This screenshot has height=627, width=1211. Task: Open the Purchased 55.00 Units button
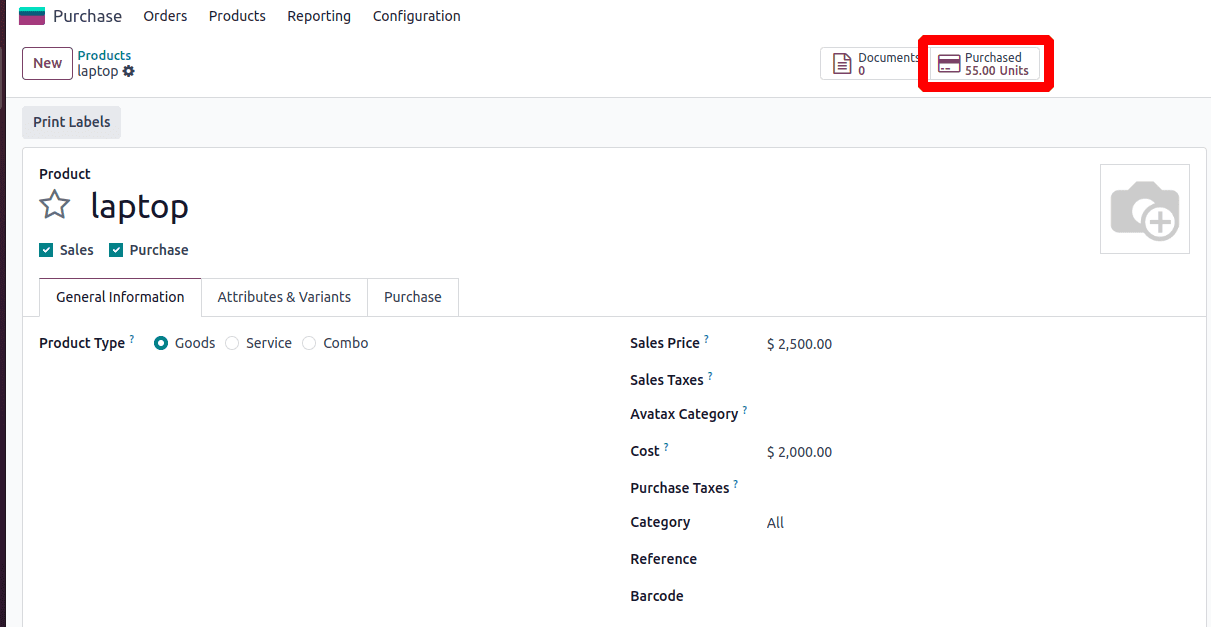tap(985, 64)
